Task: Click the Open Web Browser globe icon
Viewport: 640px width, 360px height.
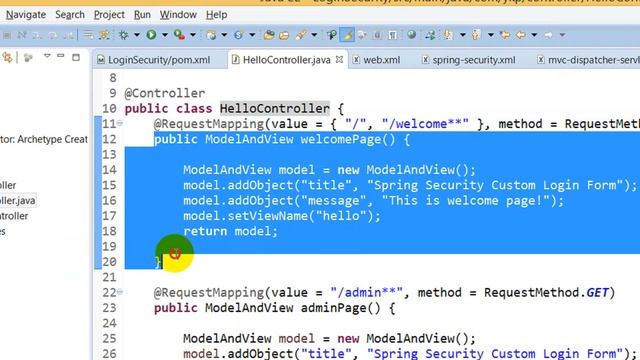Action: click(411, 35)
